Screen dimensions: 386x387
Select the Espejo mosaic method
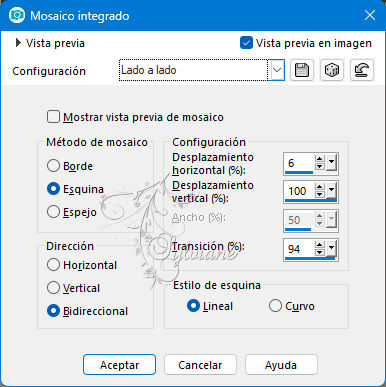53,212
